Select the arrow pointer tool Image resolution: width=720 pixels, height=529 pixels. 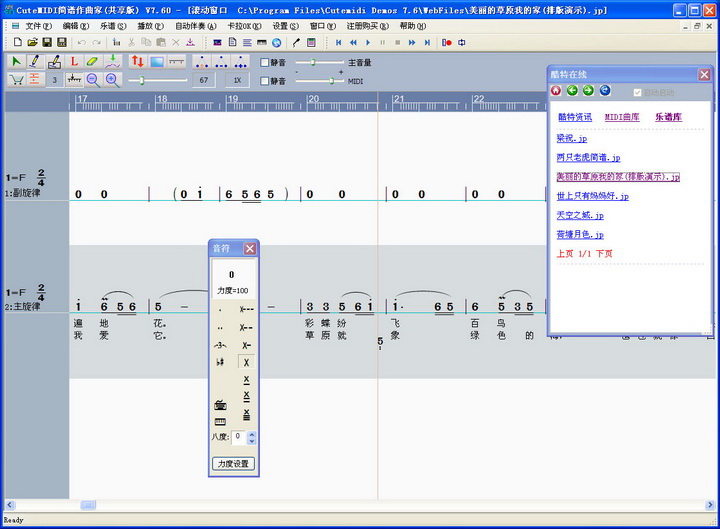(16, 62)
